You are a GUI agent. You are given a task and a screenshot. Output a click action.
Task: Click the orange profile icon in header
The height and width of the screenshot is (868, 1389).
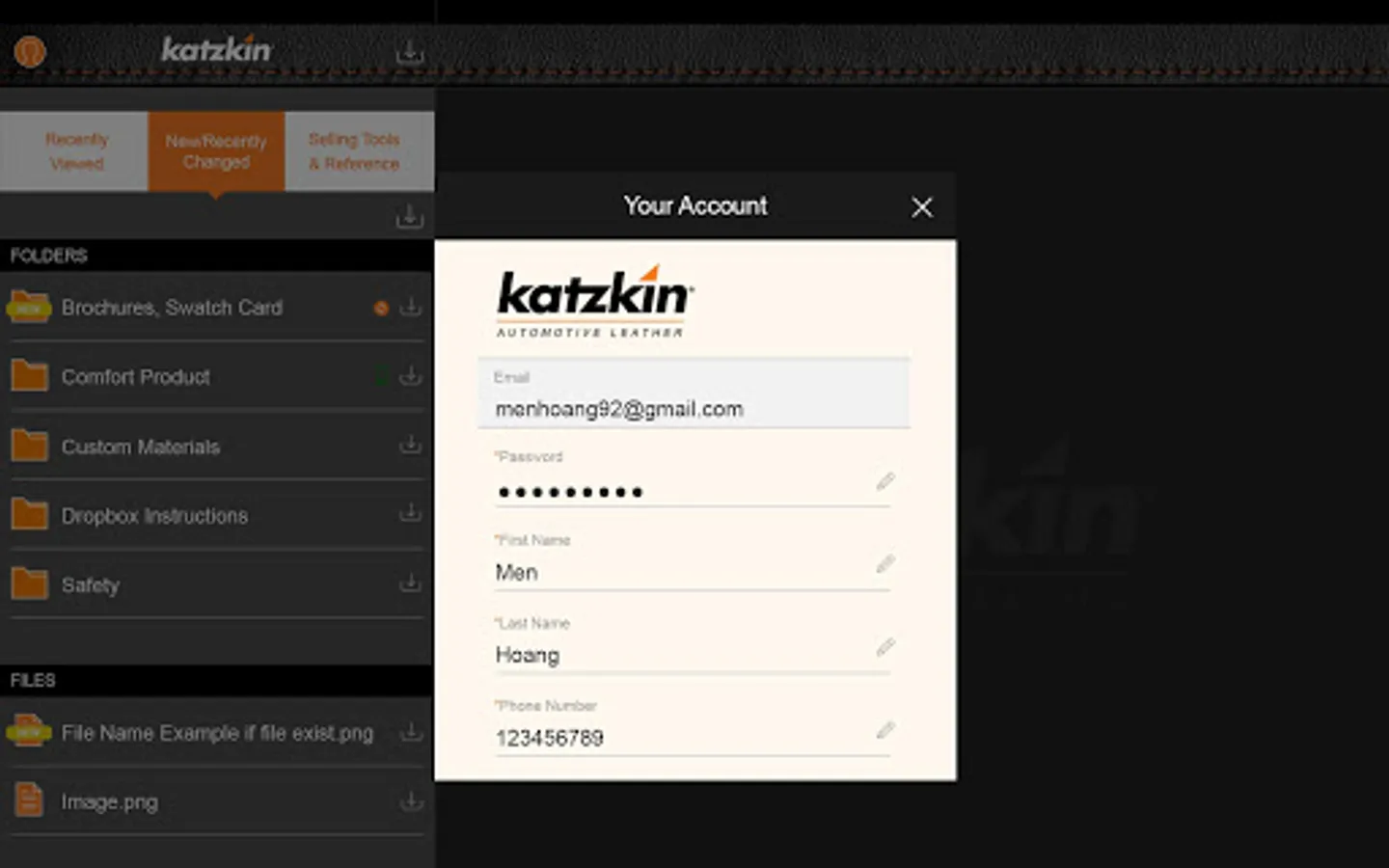(x=30, y=51)
